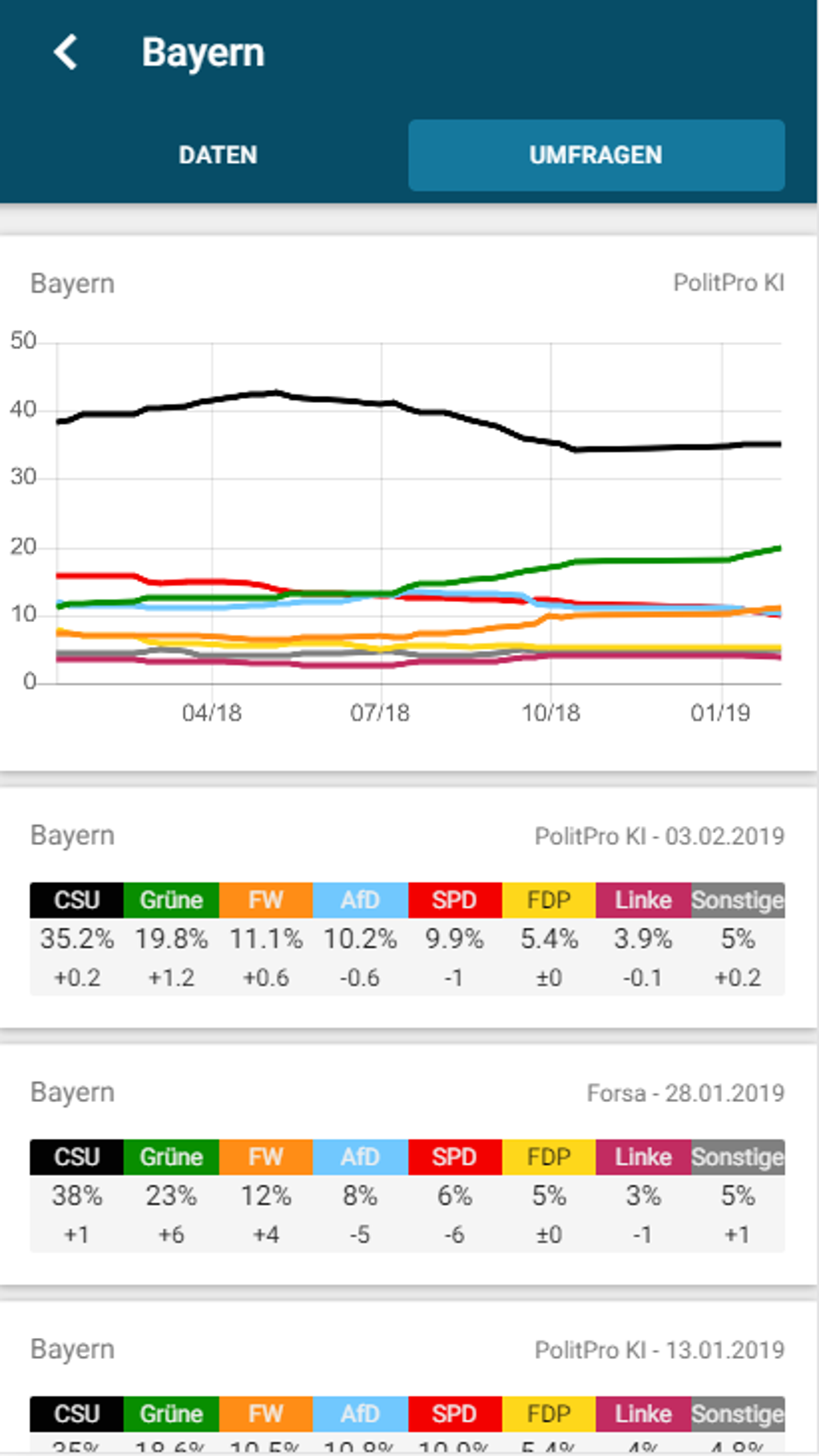Select the Linke label in the Forsa poll

[x=642, y=1157]
